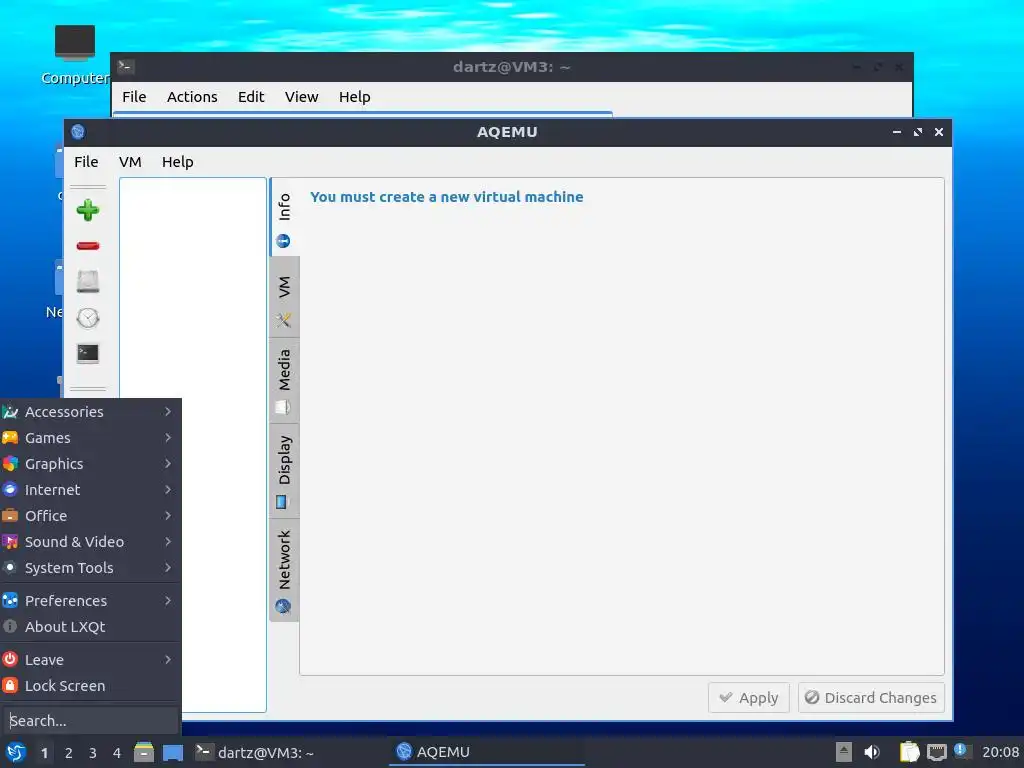Switch to the Info tab
The width and height of the screenshot is (1024, 768).
[284, 219]
